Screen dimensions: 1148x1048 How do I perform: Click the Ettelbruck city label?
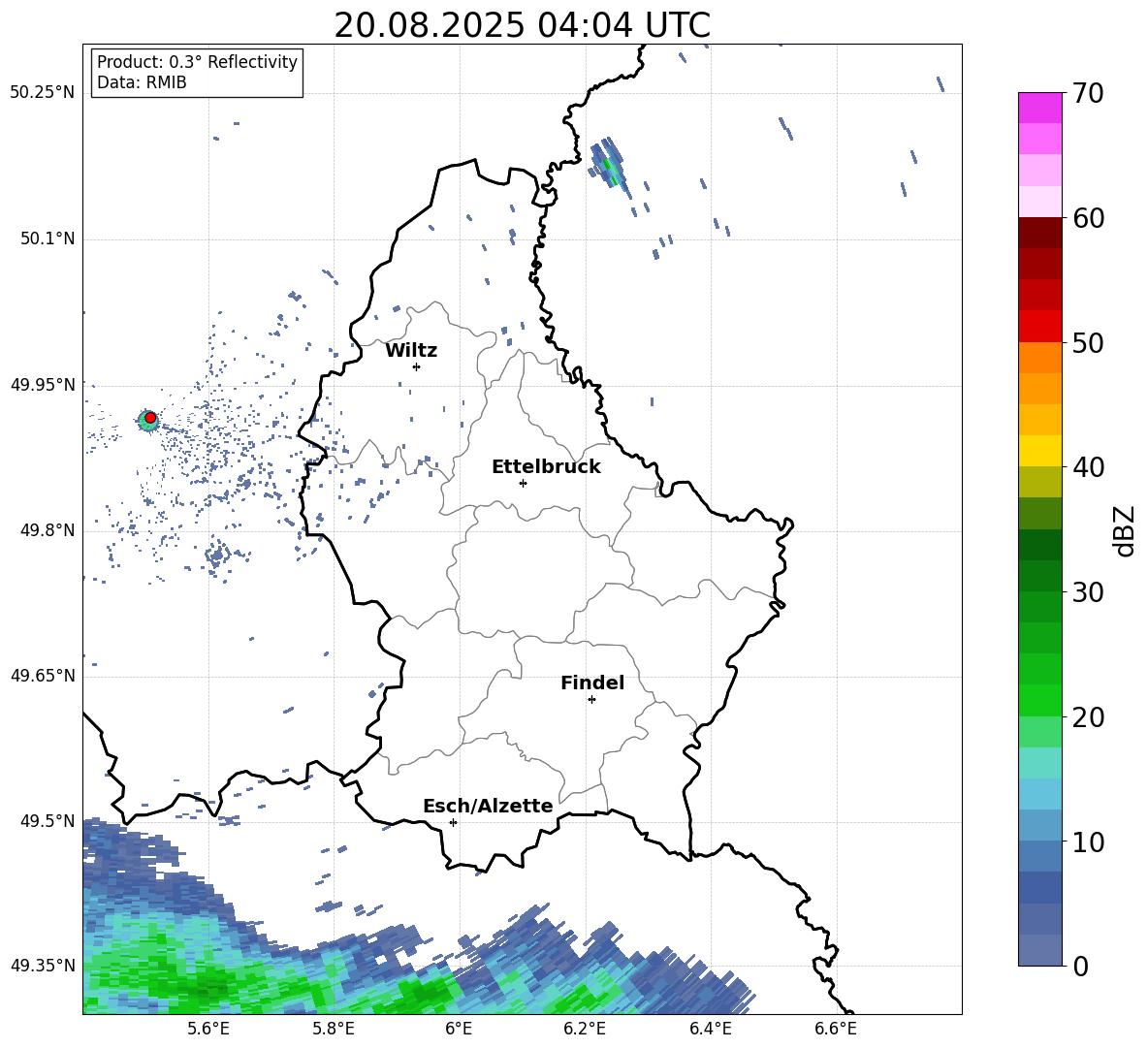546,467
